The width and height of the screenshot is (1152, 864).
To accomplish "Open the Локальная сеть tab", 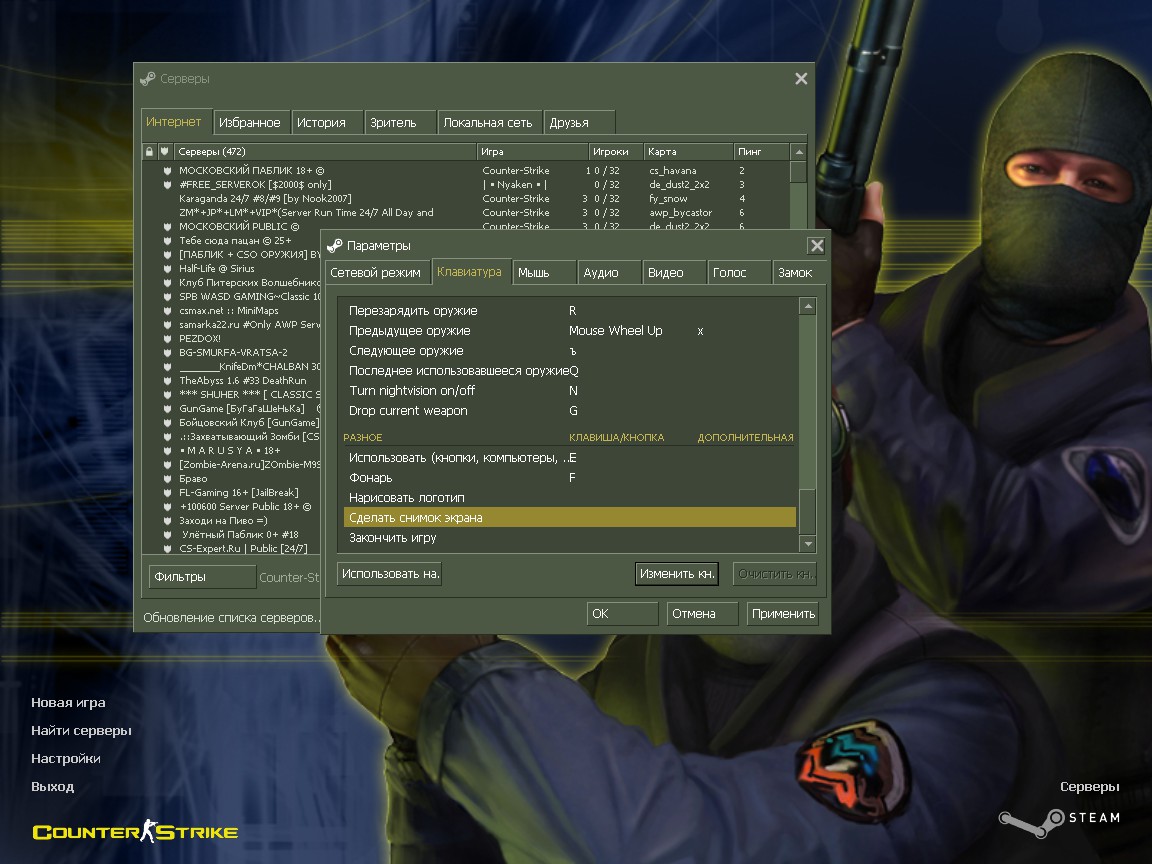I will (x=490, y=123).
